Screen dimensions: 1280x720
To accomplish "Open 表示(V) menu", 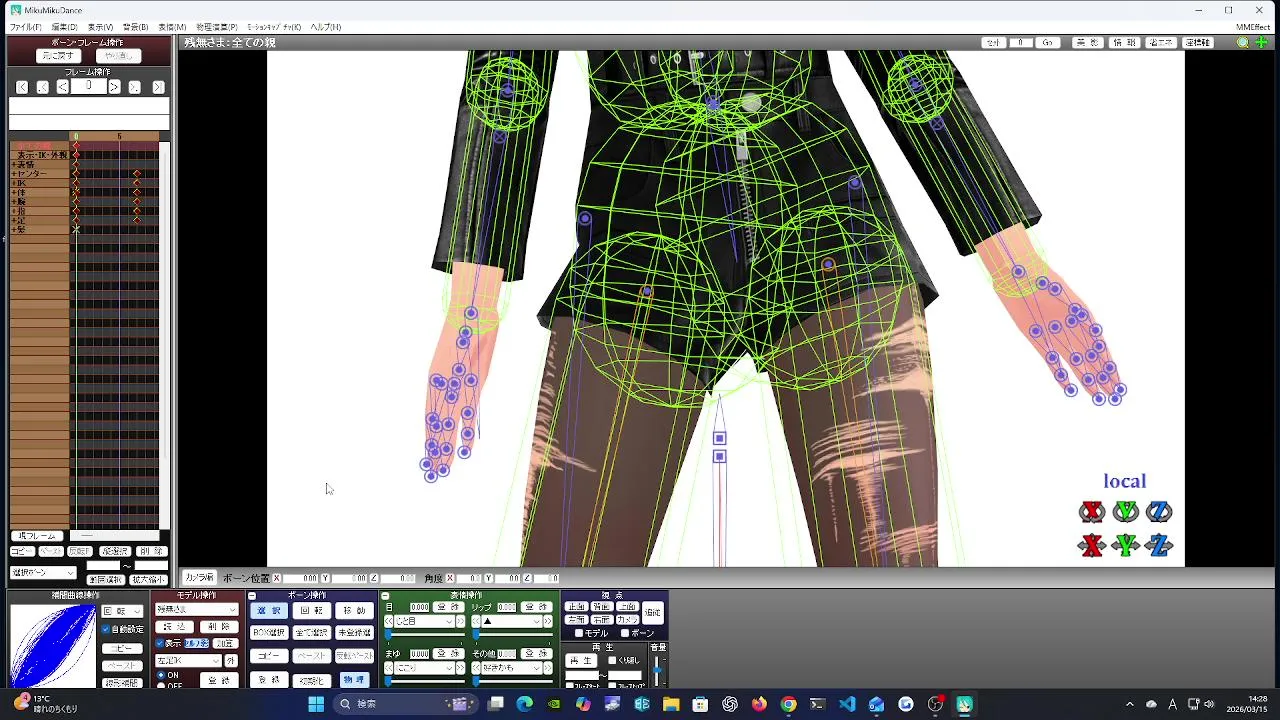I will click(100, 27).
